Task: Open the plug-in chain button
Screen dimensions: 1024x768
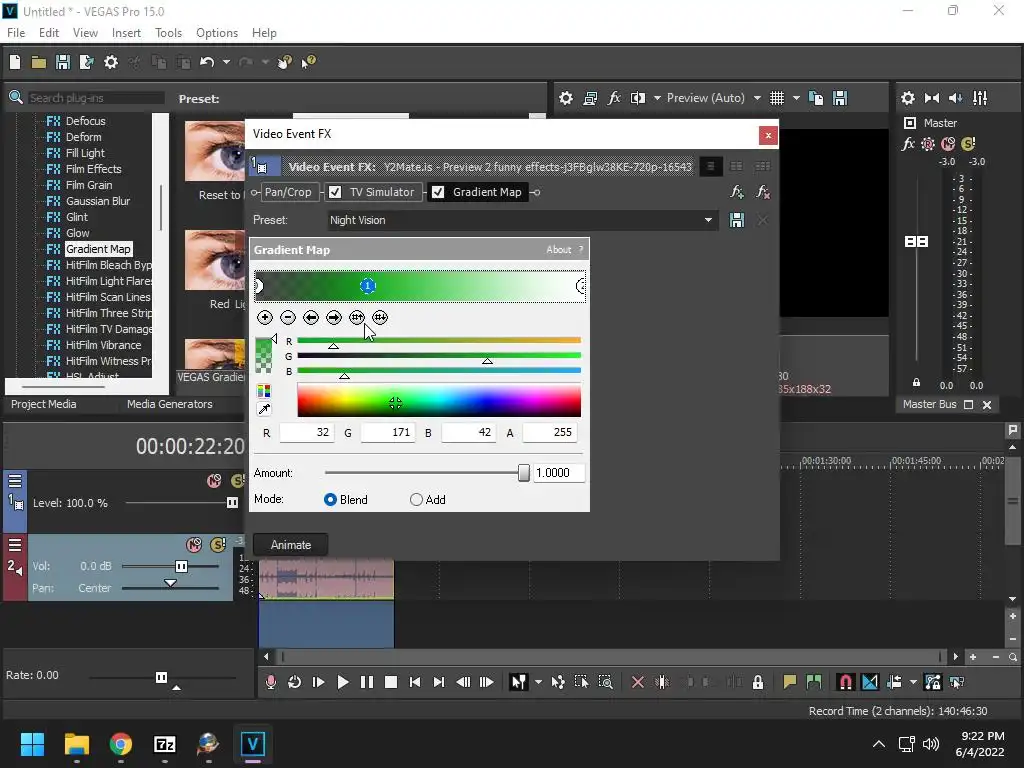Action: coord(737,192)
